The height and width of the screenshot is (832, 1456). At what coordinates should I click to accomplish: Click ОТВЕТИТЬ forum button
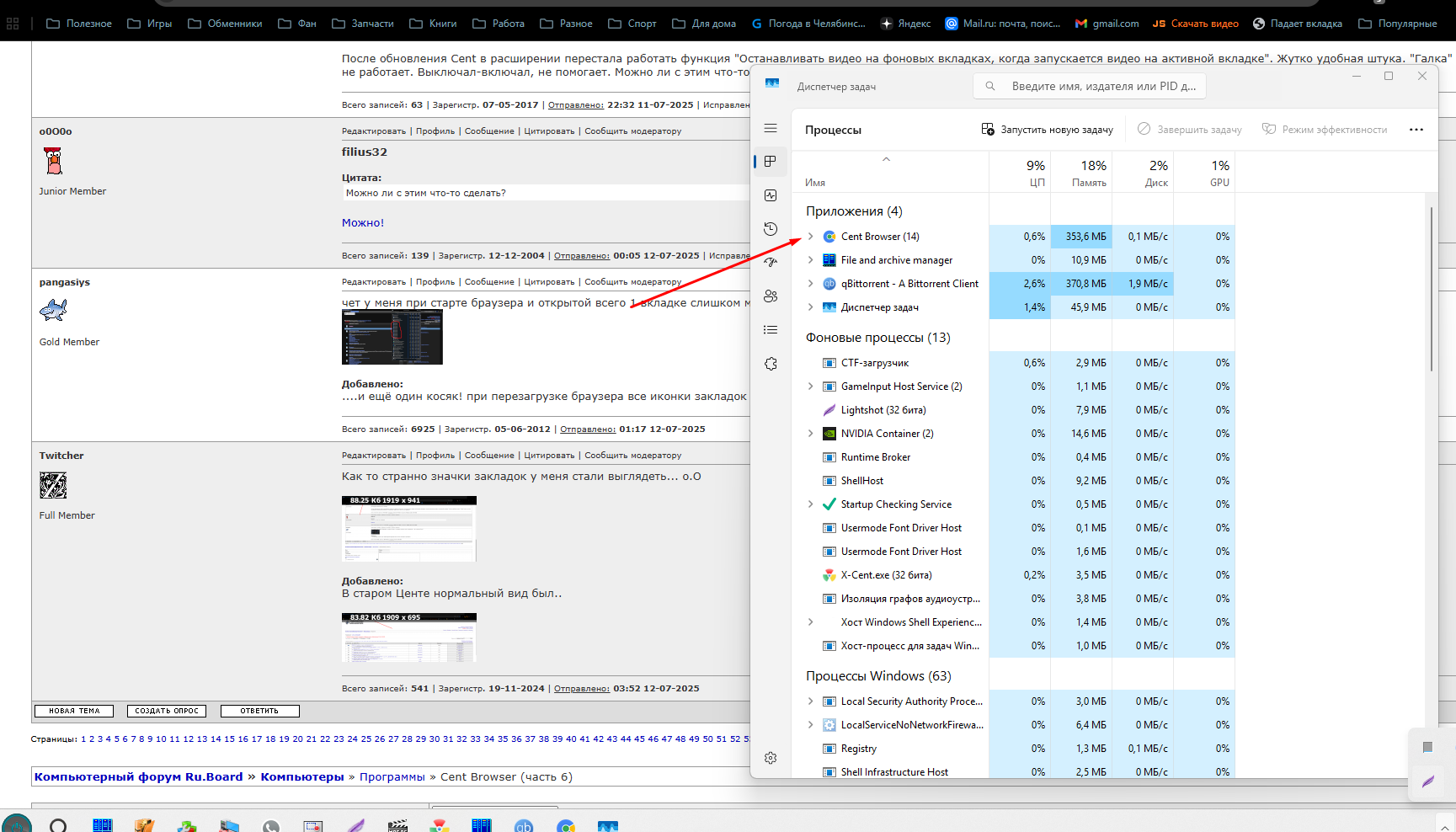259,711
